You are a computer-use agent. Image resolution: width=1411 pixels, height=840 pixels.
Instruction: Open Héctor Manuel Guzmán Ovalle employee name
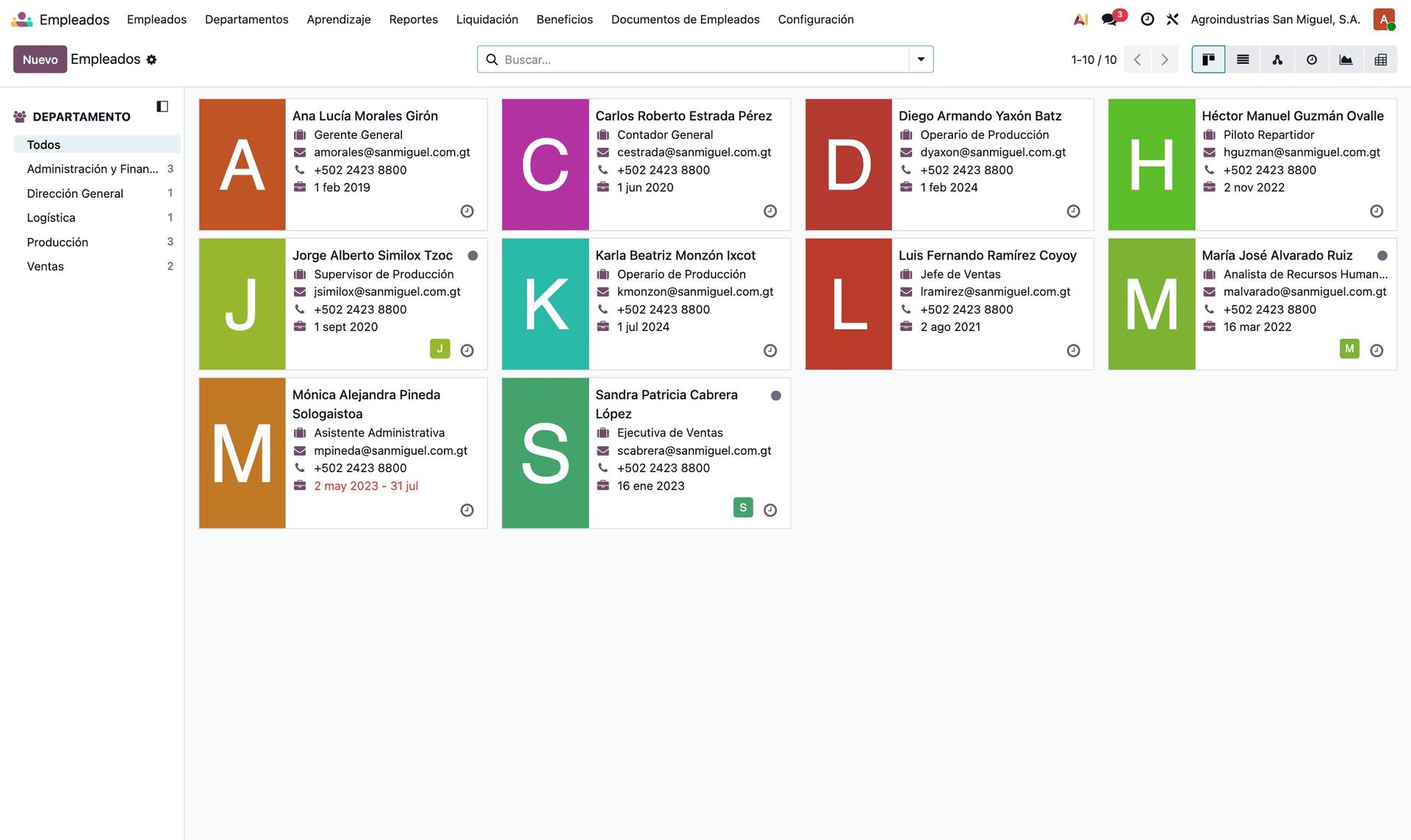coord(1293,116)
